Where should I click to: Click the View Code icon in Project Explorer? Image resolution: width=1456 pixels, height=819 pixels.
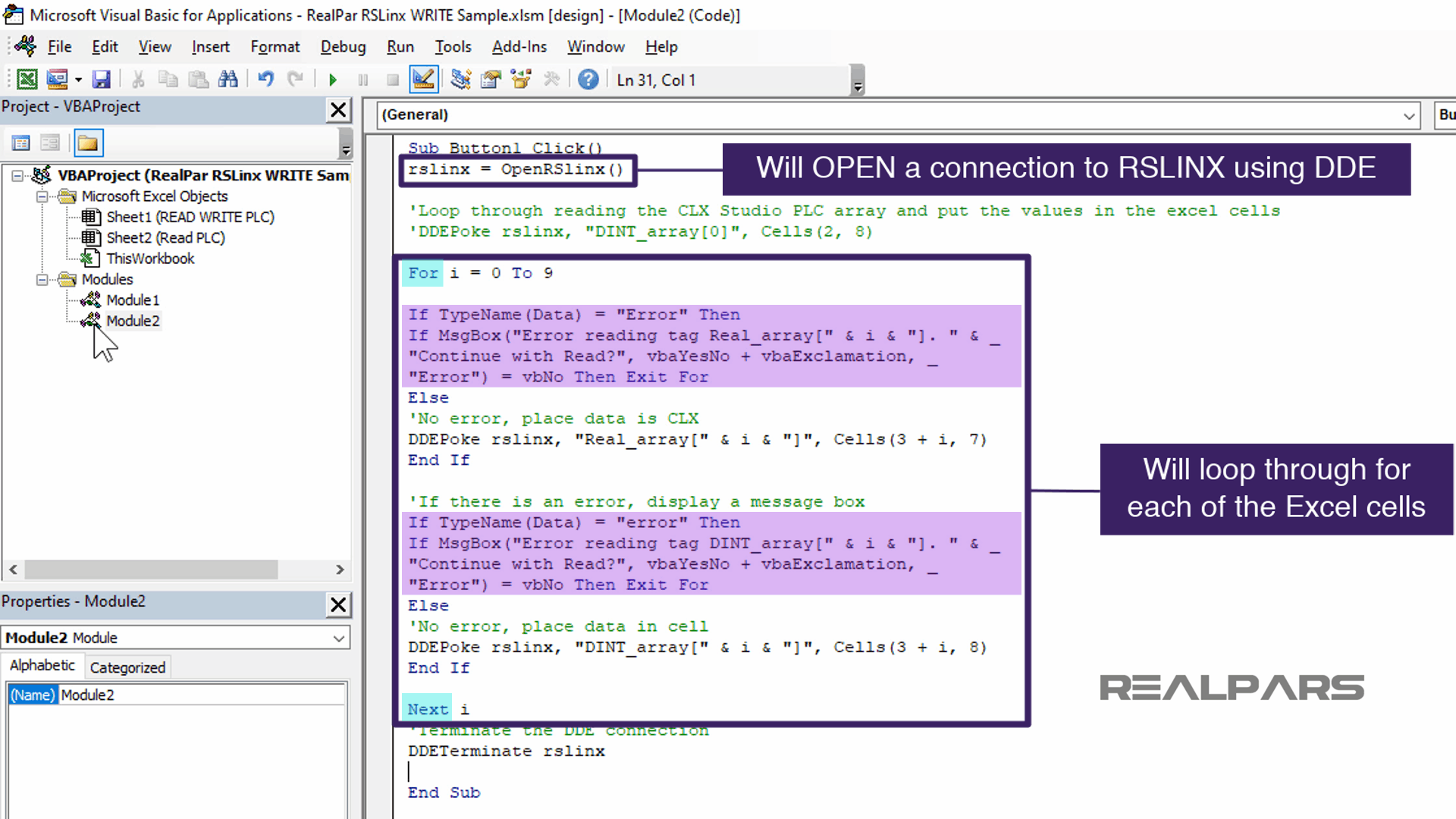[x=20, y=143]
